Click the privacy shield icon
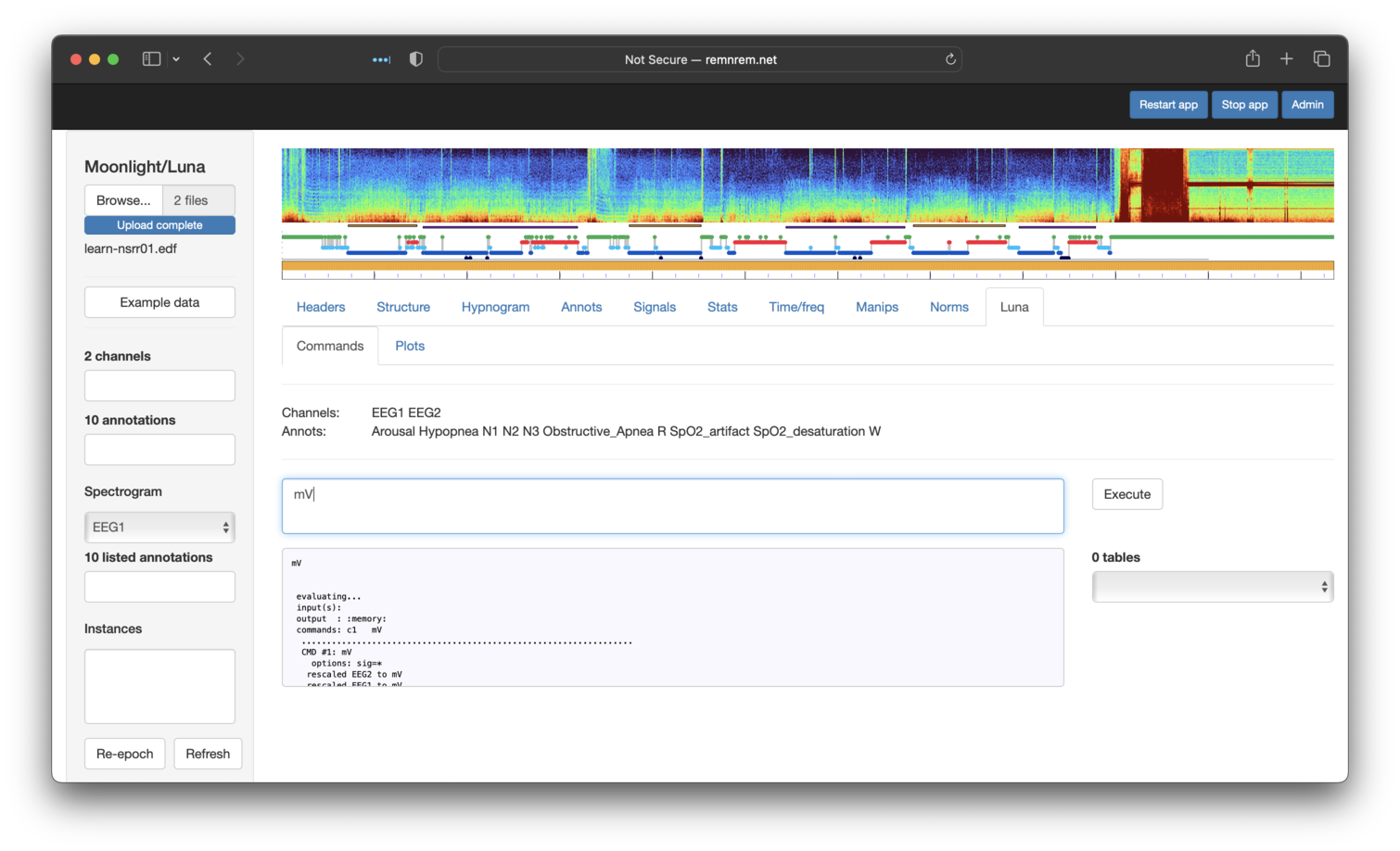Image resolution: width=1400 pixels, height=851 pixels. pos(416,59)
